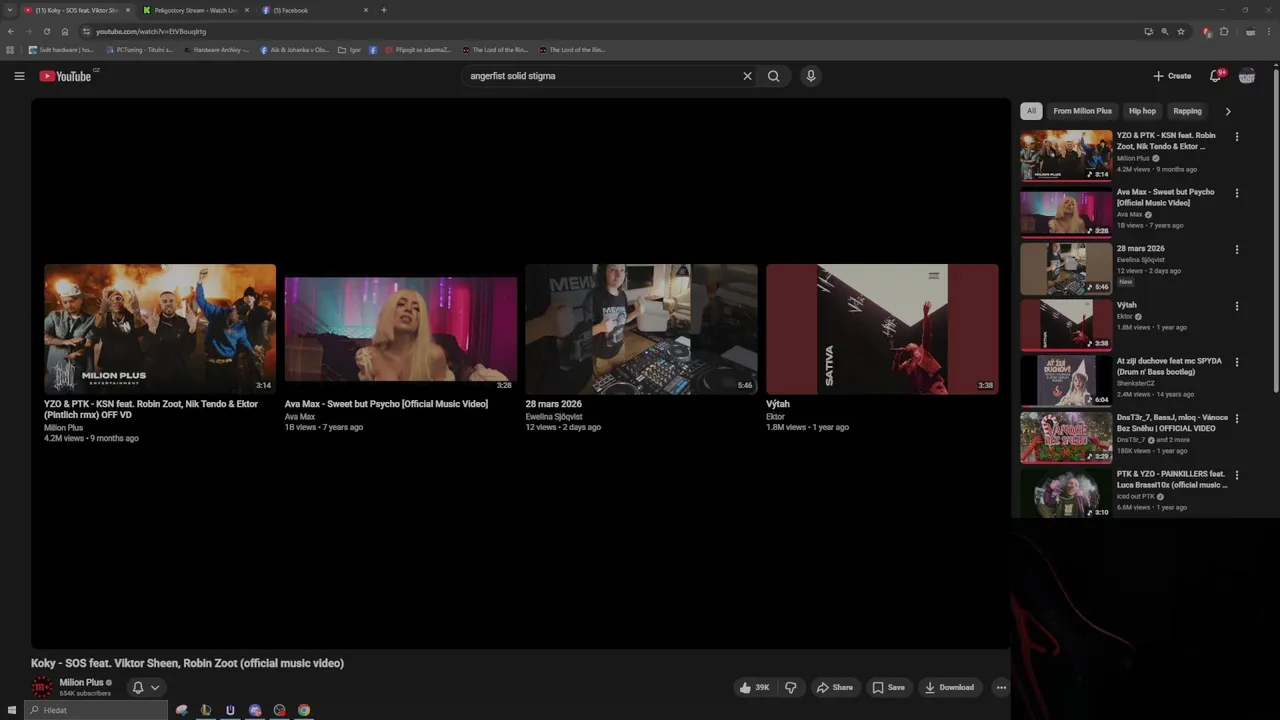Open Chrome from the taskbar
This screenshot has width=1280, height=720.
[x=304, y=710]
